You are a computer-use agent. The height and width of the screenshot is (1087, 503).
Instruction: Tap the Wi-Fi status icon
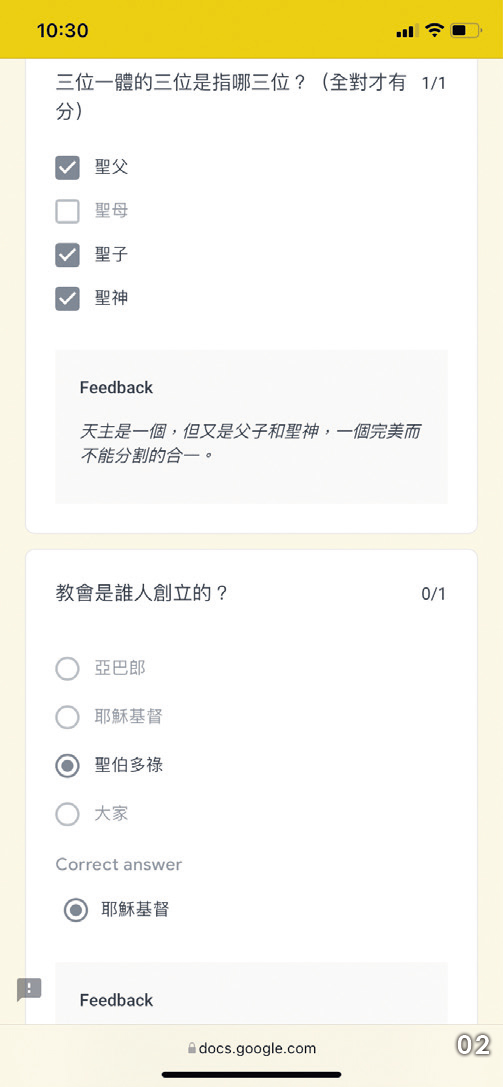[434, 31]
